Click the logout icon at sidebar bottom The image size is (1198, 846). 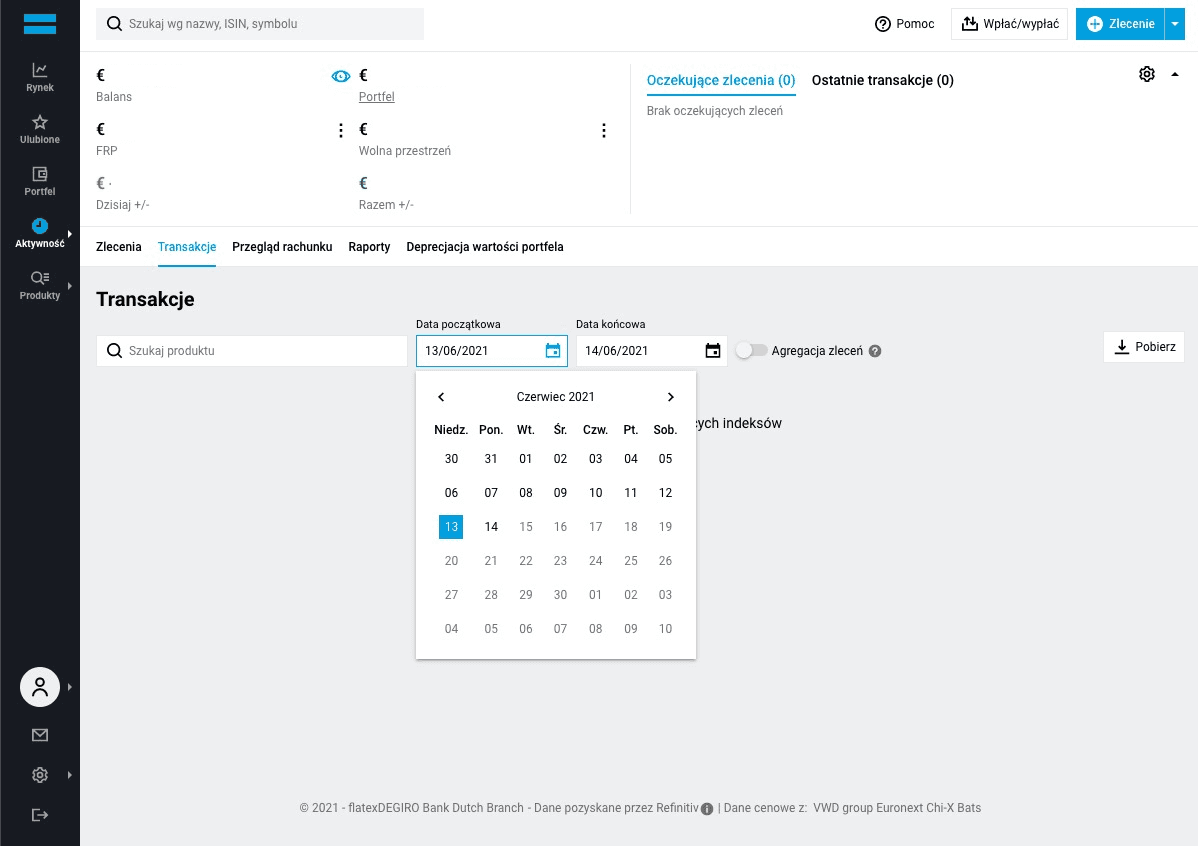coord(40,815)
